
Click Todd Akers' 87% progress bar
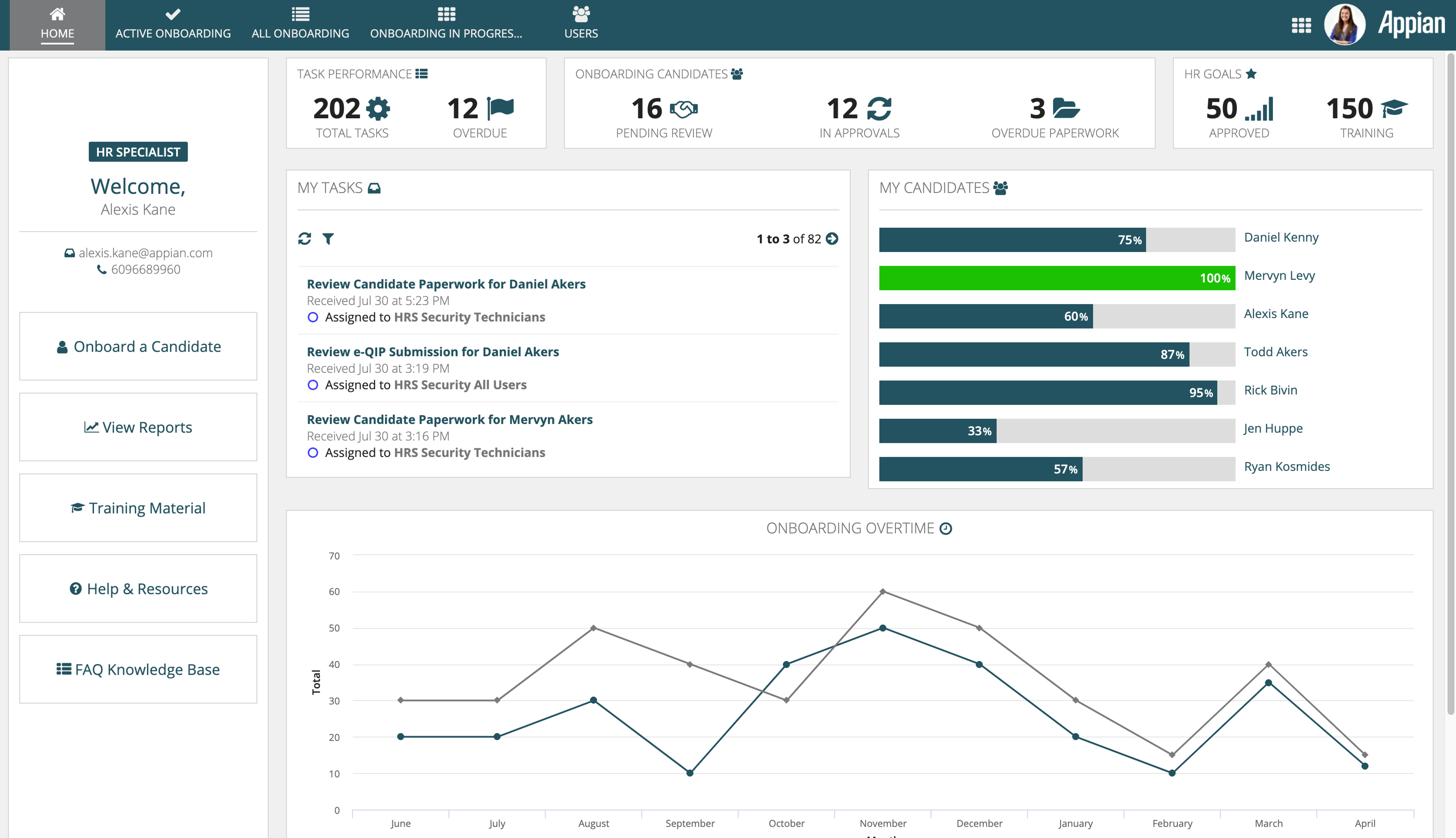(1057, 354)
